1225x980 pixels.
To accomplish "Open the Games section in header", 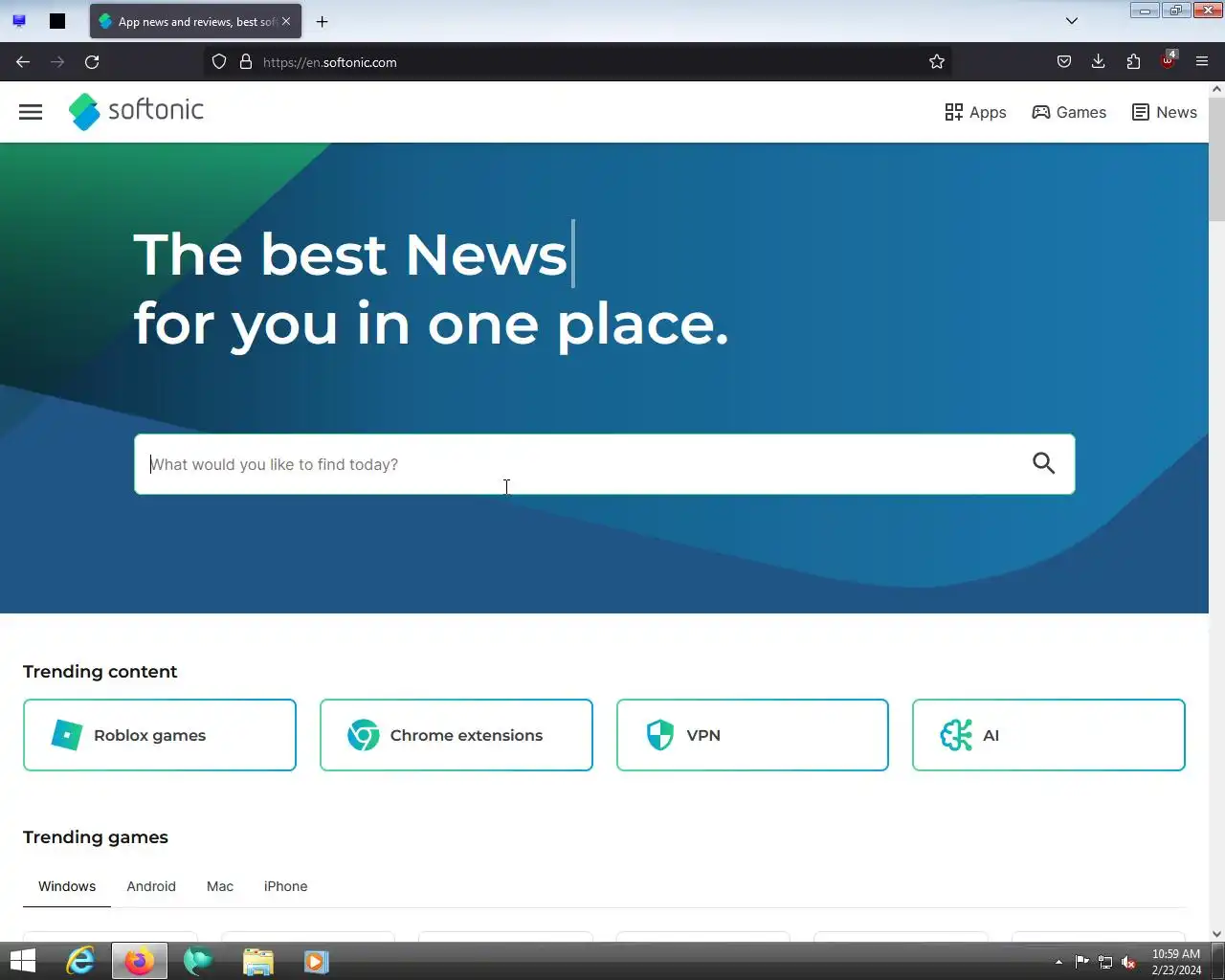I will click(x=1069, y=112).
